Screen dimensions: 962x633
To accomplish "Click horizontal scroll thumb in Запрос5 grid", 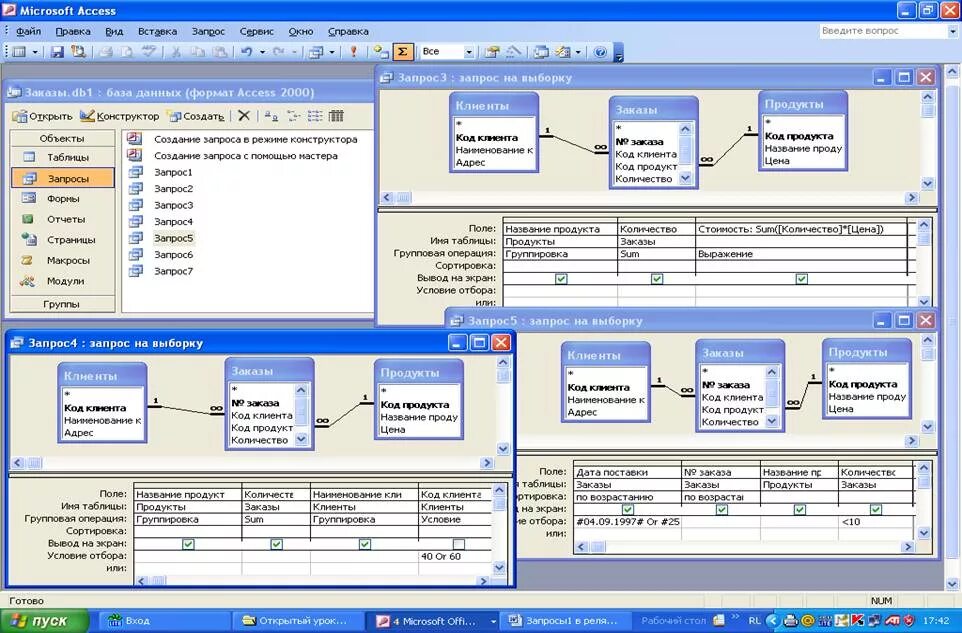I will (598, 547).
